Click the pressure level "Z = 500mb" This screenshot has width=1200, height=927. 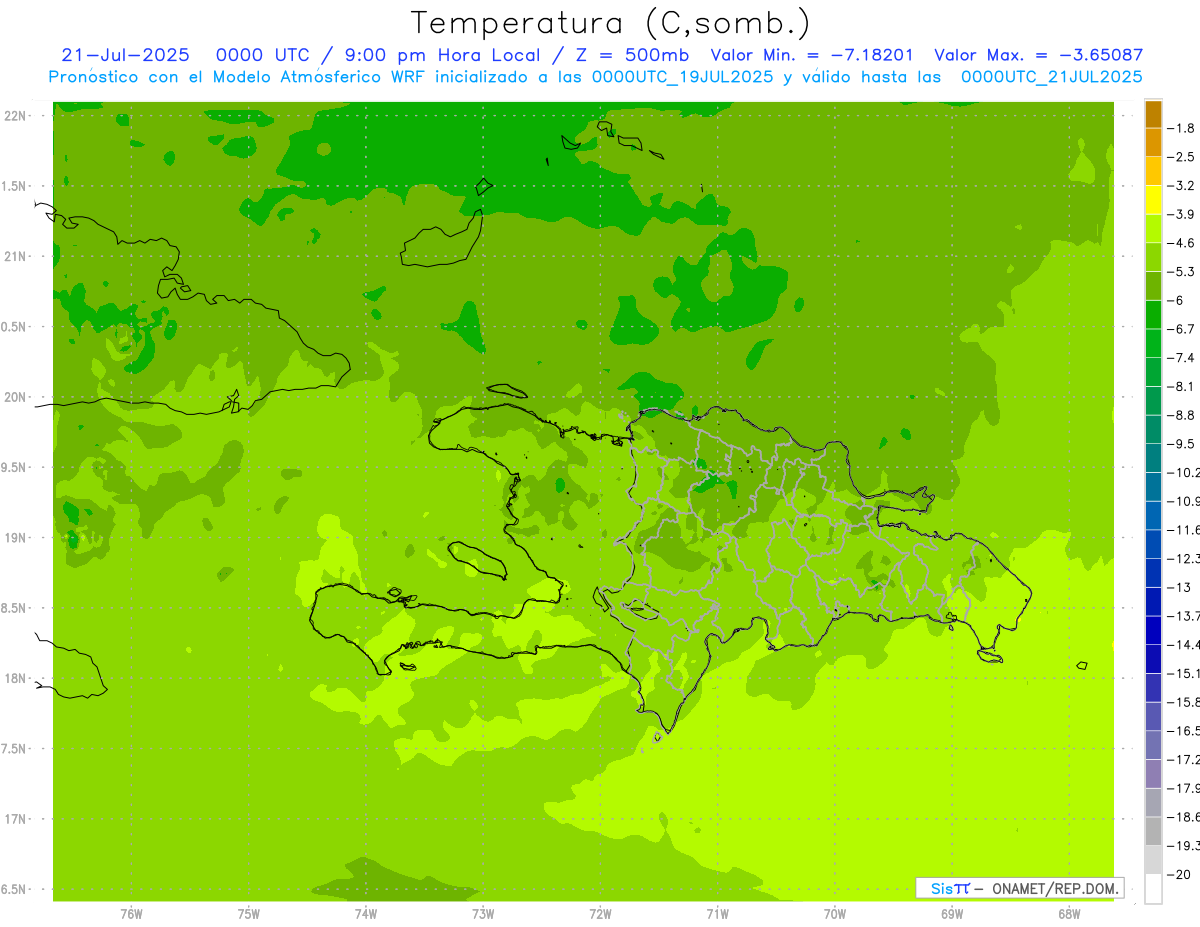(630, 55)
